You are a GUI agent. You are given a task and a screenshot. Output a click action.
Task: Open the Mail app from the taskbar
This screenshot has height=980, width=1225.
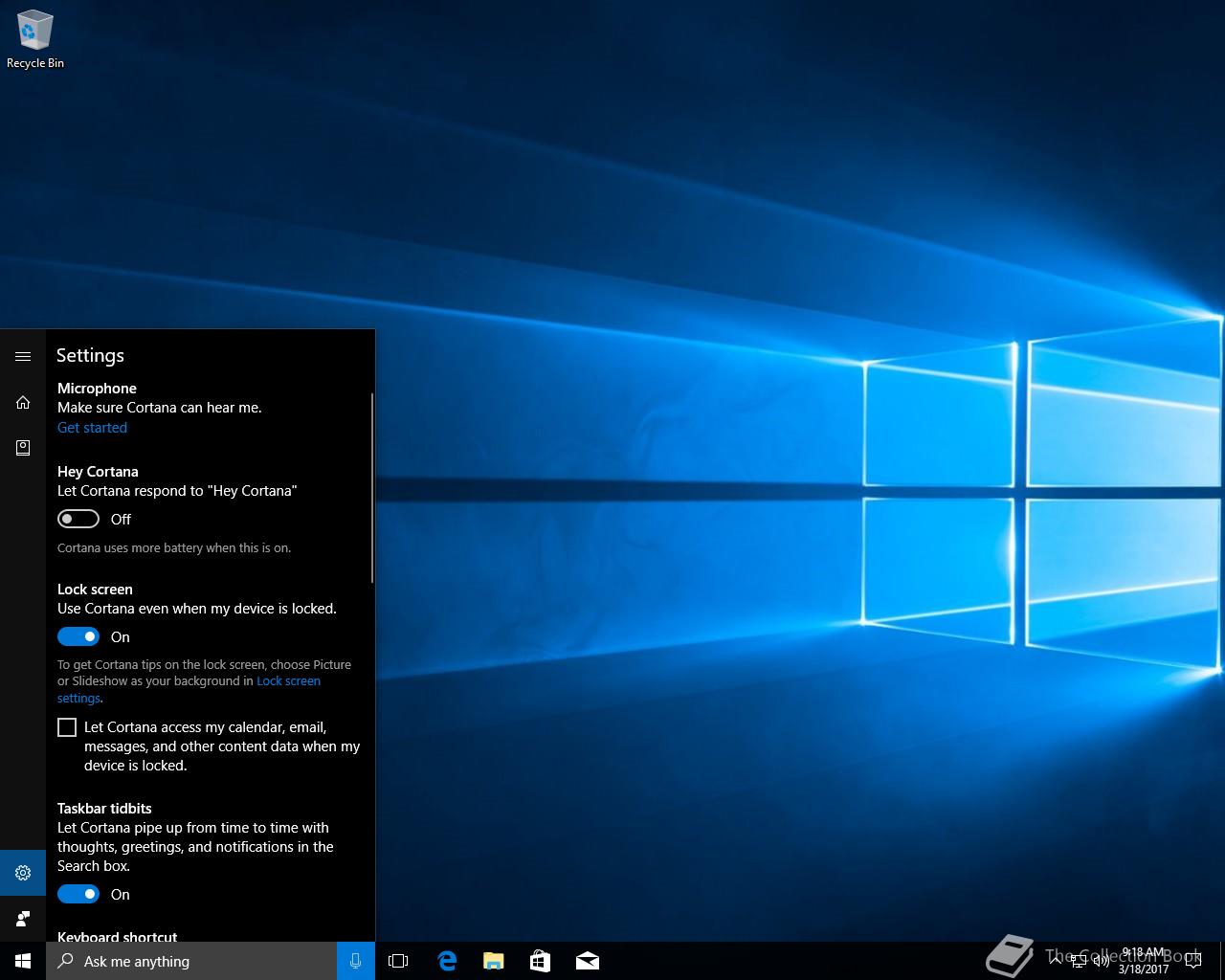[588, 961]
